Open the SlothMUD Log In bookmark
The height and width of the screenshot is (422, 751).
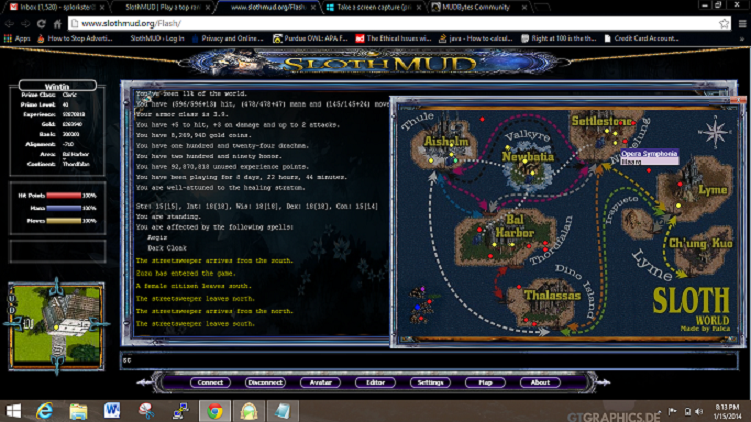157,38
